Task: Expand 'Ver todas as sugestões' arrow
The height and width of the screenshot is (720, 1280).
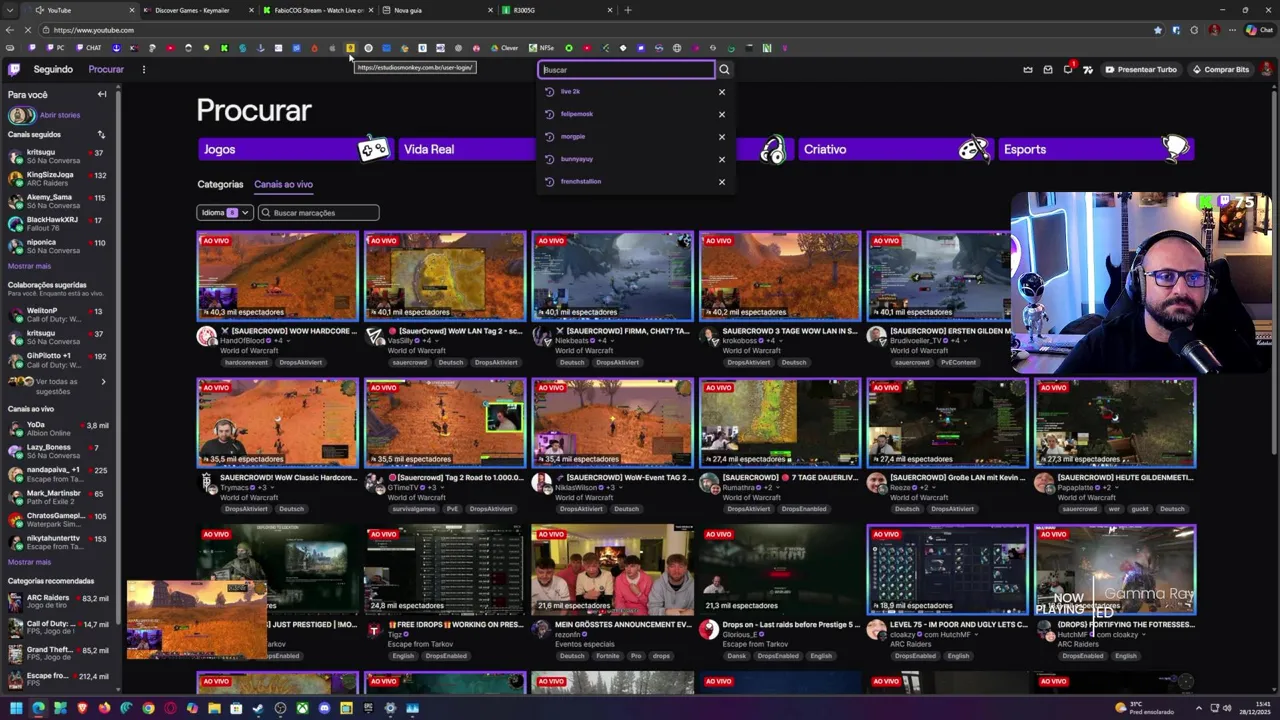Action: tap(103, 381)
